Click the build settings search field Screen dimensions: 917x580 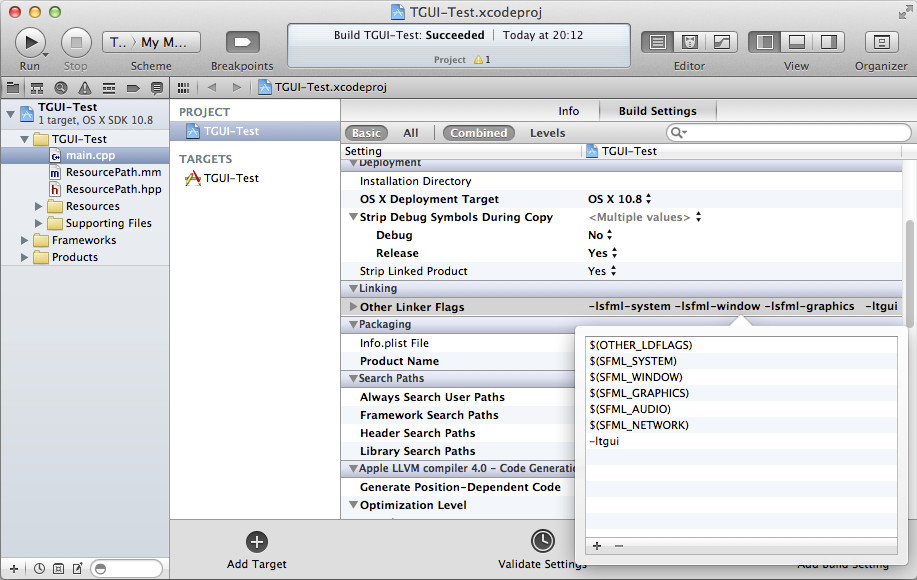(x=788, y=133)
